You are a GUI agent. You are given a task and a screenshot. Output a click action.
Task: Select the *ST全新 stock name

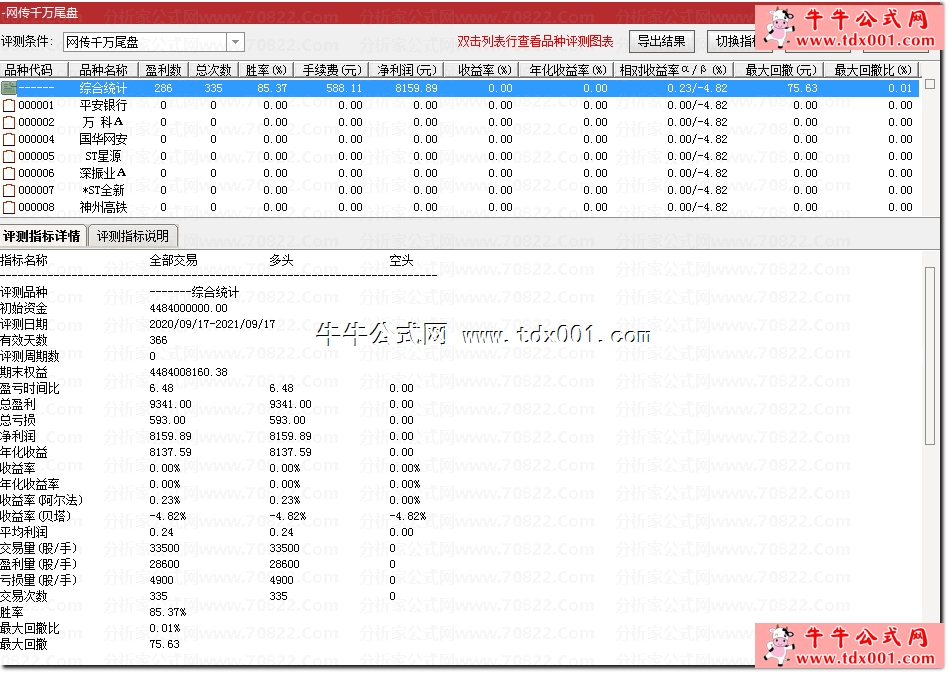(103, 190)
